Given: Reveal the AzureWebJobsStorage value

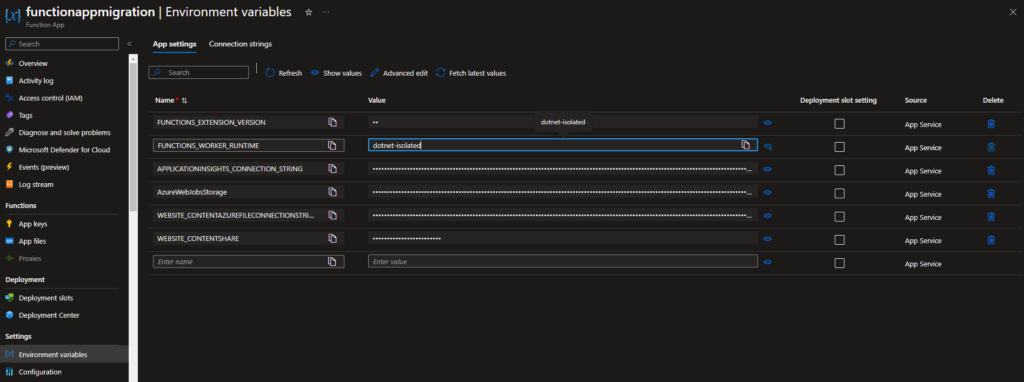Looking at the screenshot, I should tap(767, 193).
